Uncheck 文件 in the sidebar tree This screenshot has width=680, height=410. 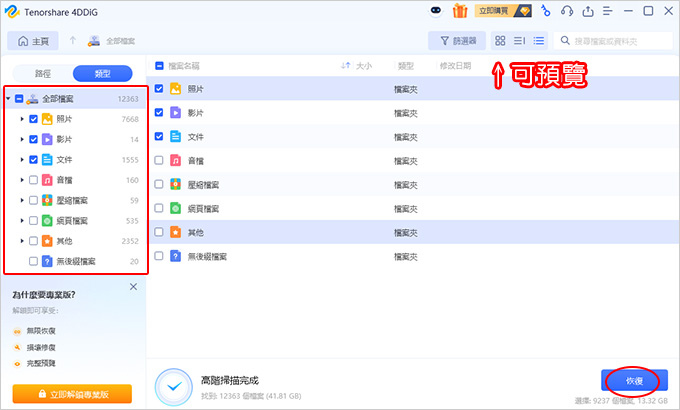(x=33, y=160)
